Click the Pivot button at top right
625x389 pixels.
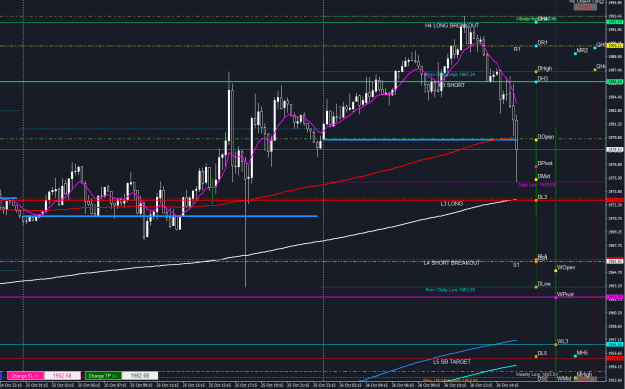point(585,7)
